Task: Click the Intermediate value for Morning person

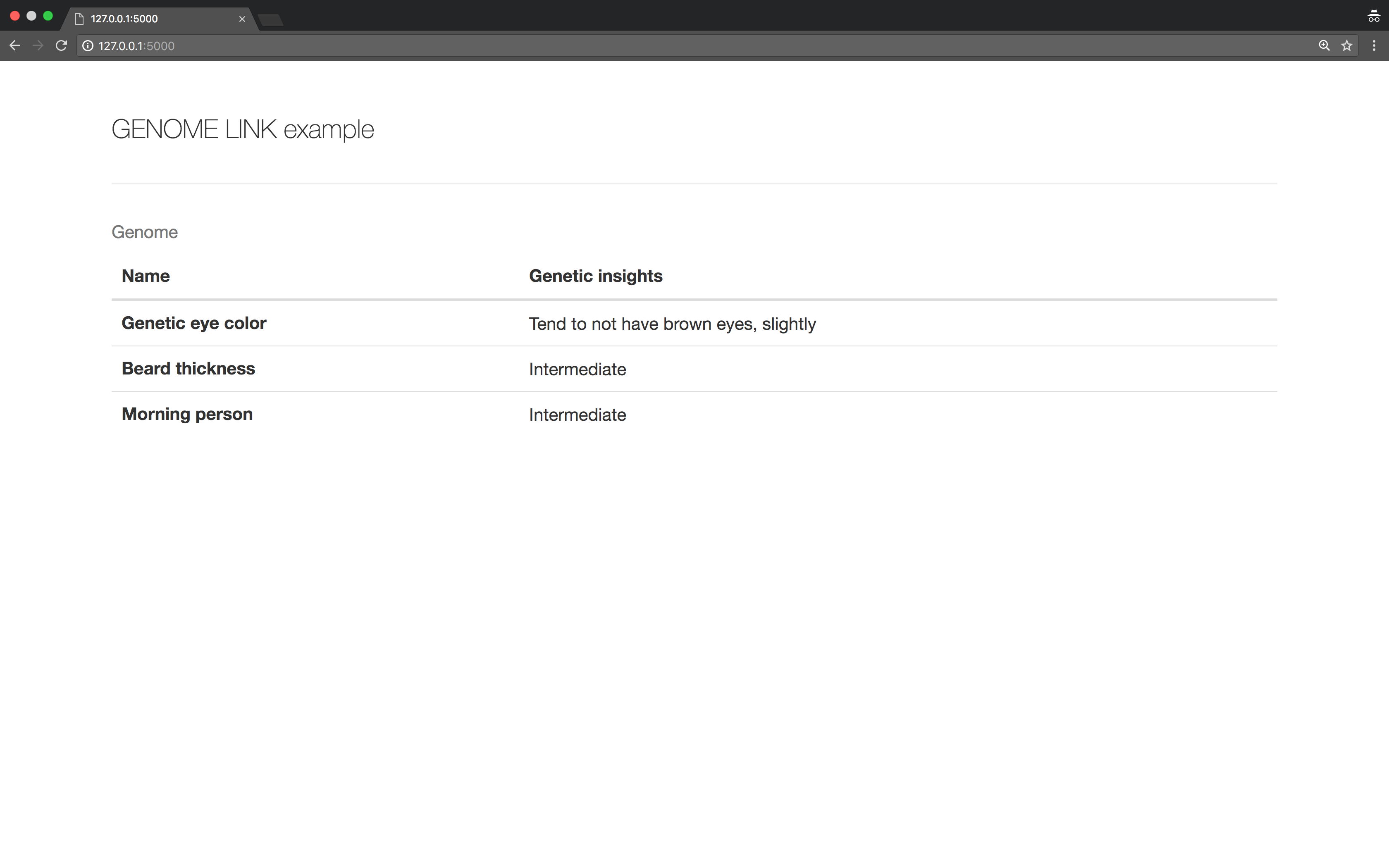Action: click(578, 415)
